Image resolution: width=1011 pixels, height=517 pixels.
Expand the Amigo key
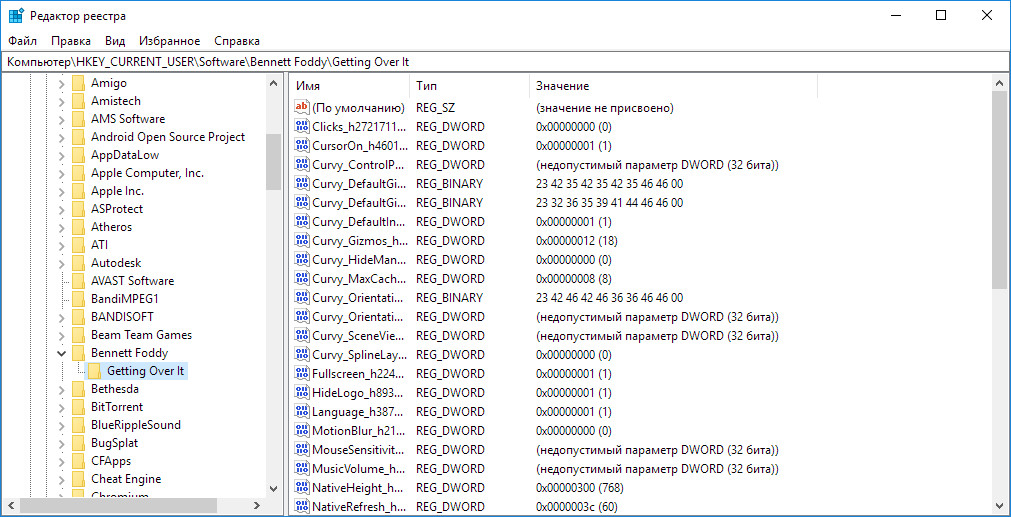click(62, 83)
